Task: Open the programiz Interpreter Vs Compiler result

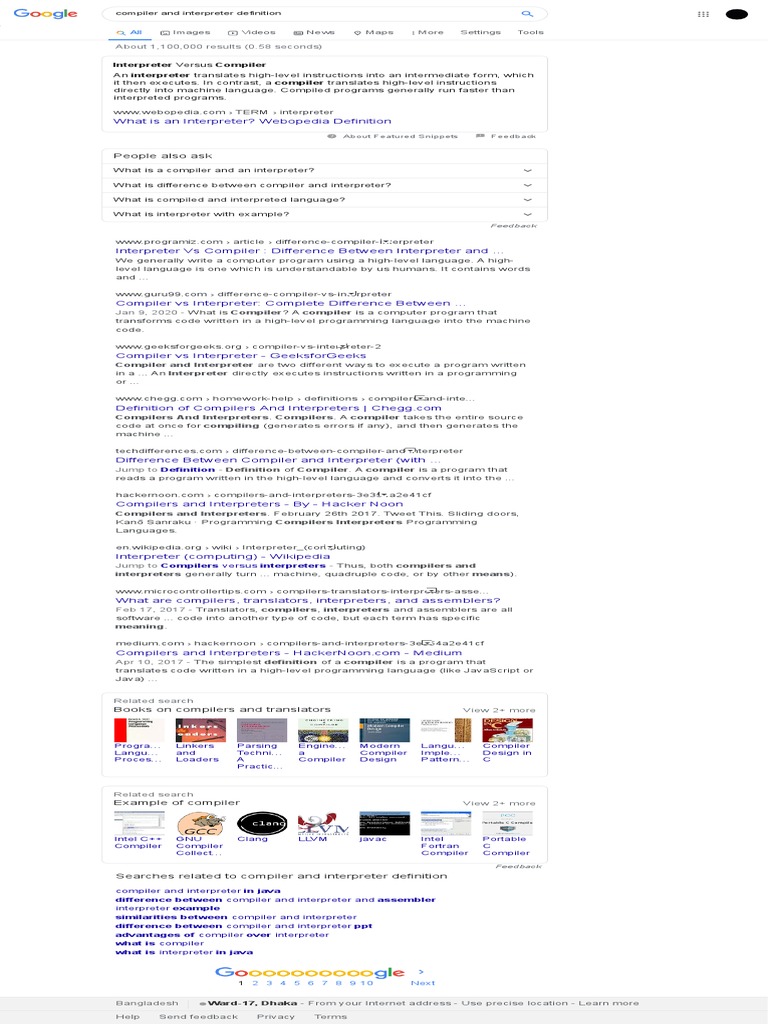Action: pyautogui.click(x=309, y=251)
